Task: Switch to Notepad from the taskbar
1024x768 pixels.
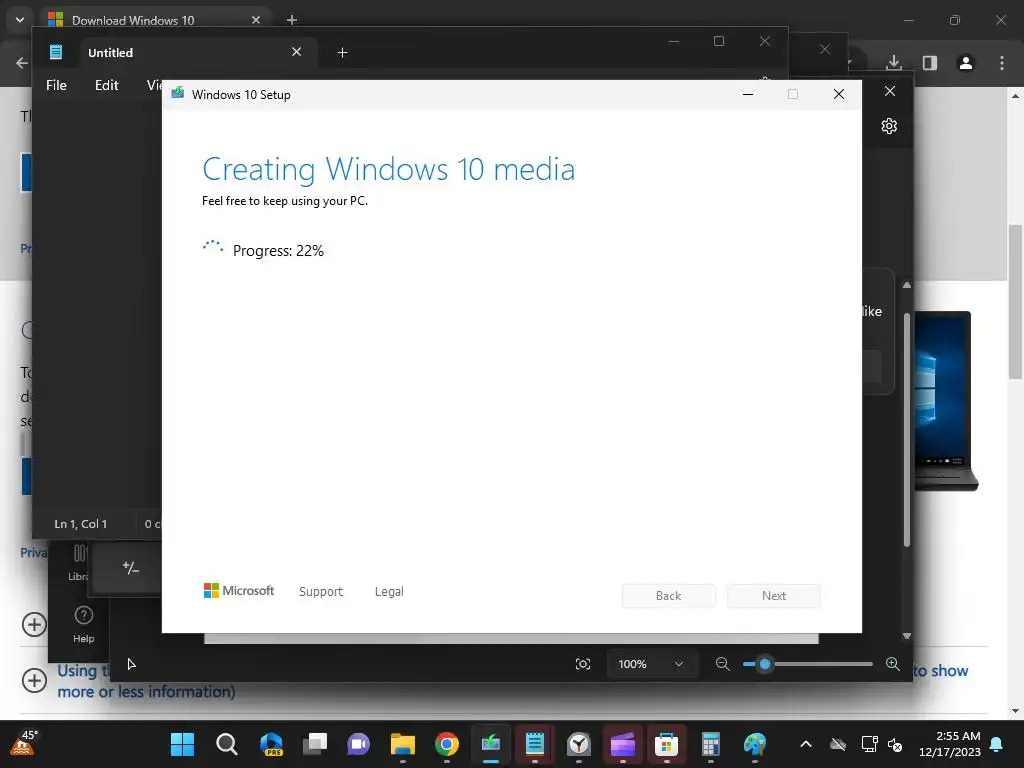Action: coord(535,744)
